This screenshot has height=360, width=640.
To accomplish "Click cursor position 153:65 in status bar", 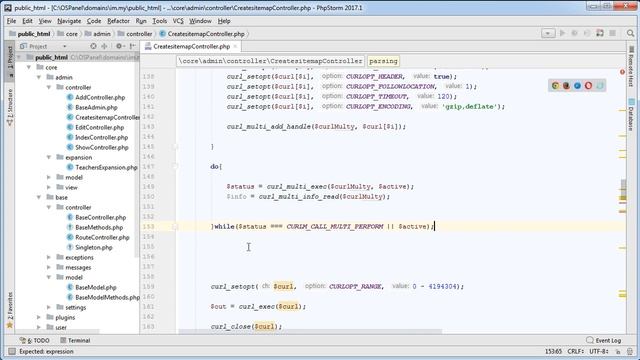I will (553, 351).
